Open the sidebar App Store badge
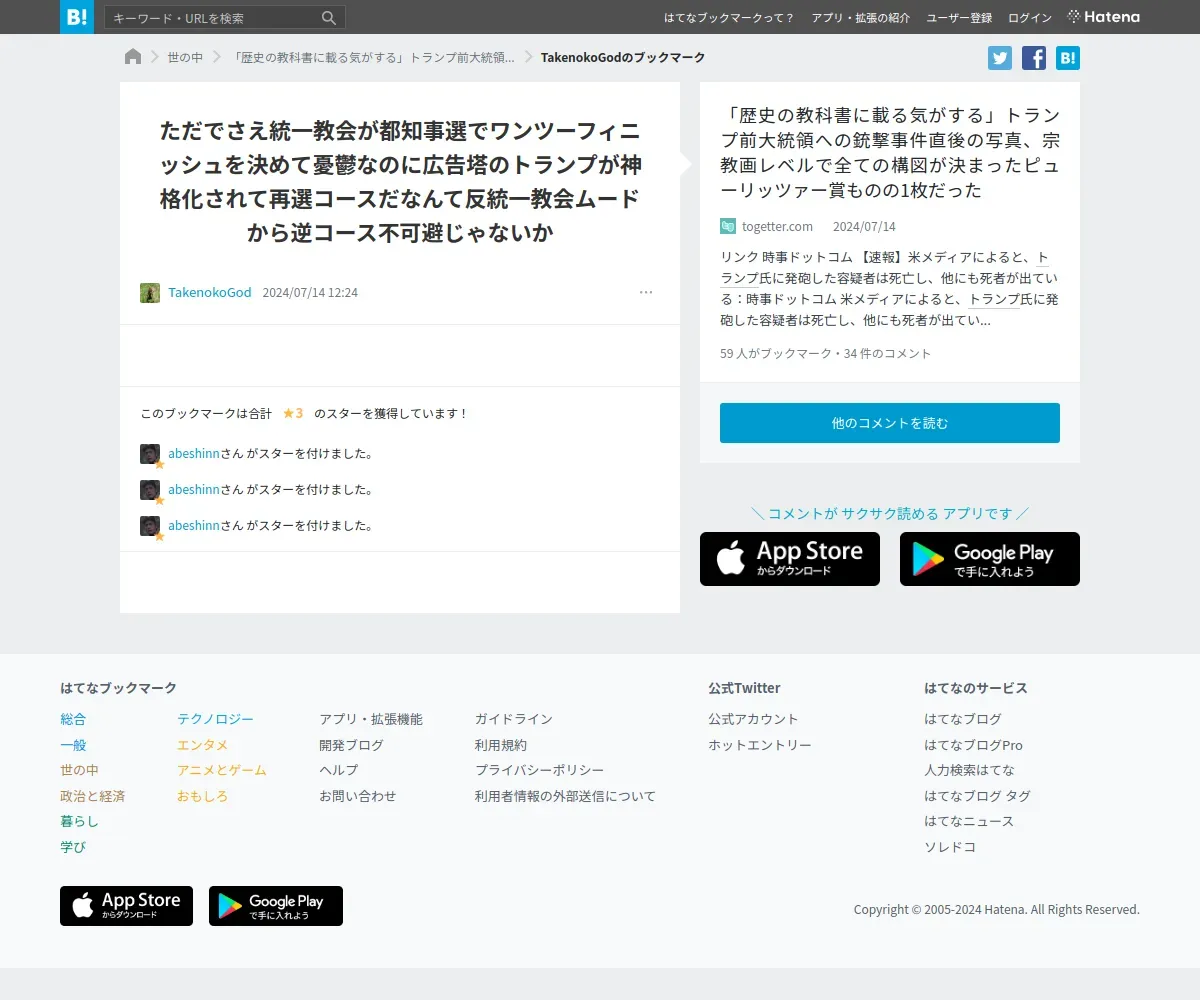1200x1000 pixels. [790, 559]
